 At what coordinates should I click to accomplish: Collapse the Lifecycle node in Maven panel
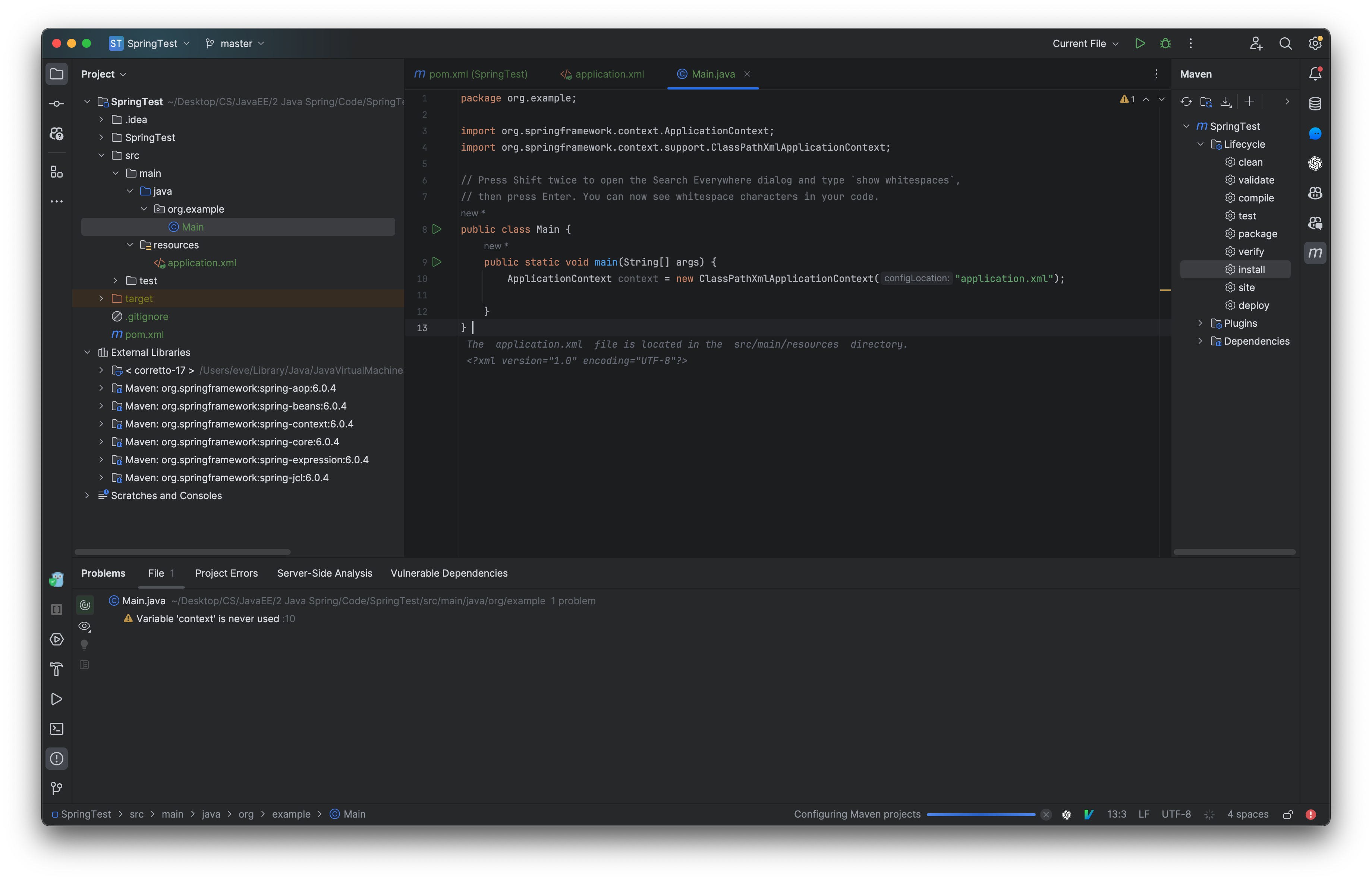[1200, 144]
